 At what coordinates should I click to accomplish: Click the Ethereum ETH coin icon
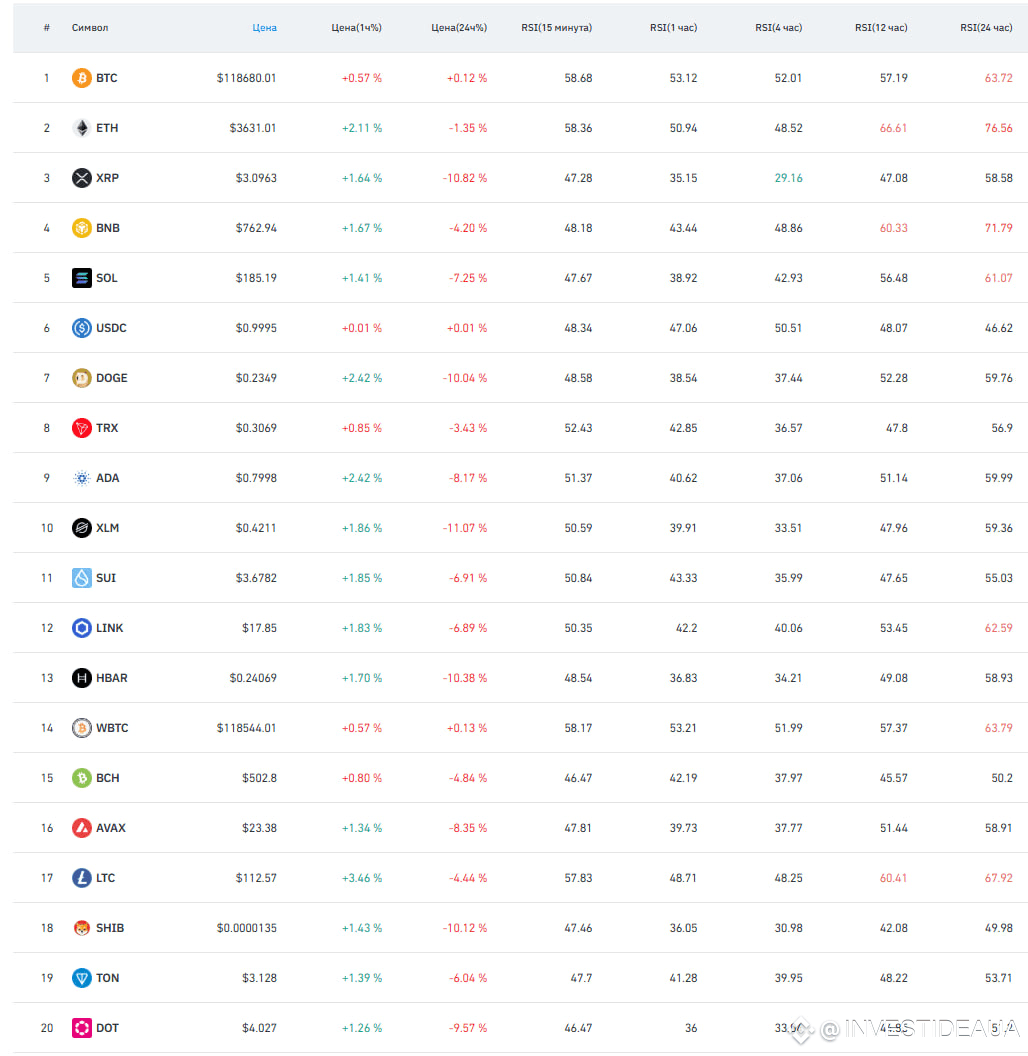(x=82, y=128)
